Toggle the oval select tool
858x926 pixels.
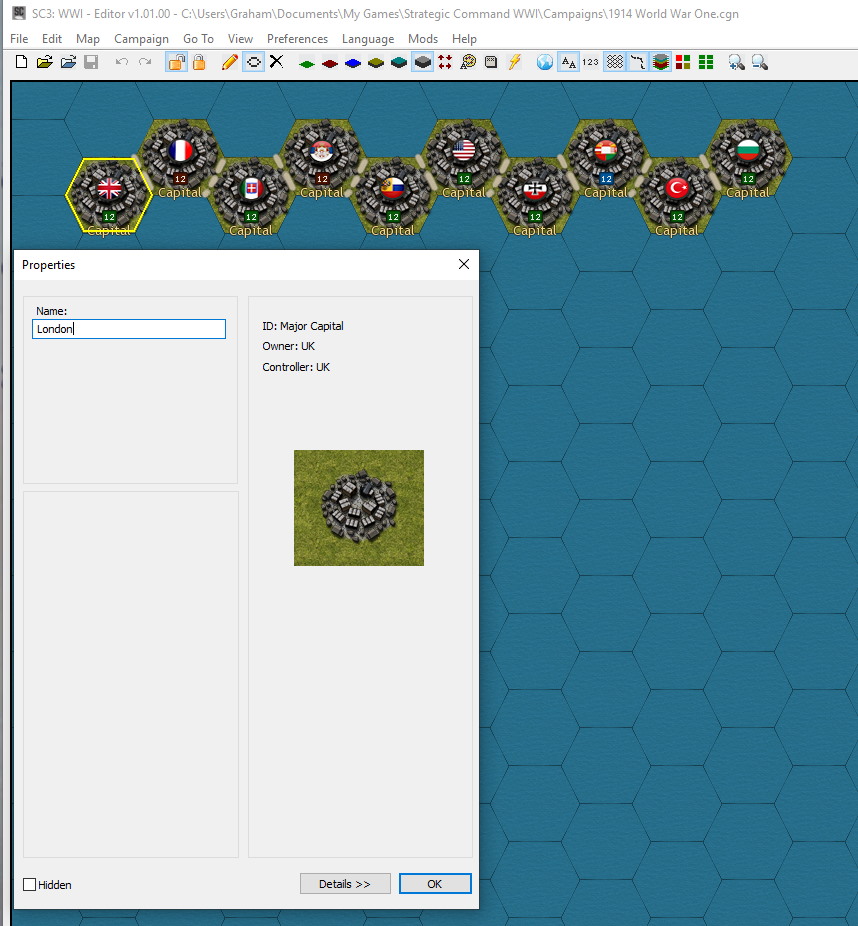(253, 62)
